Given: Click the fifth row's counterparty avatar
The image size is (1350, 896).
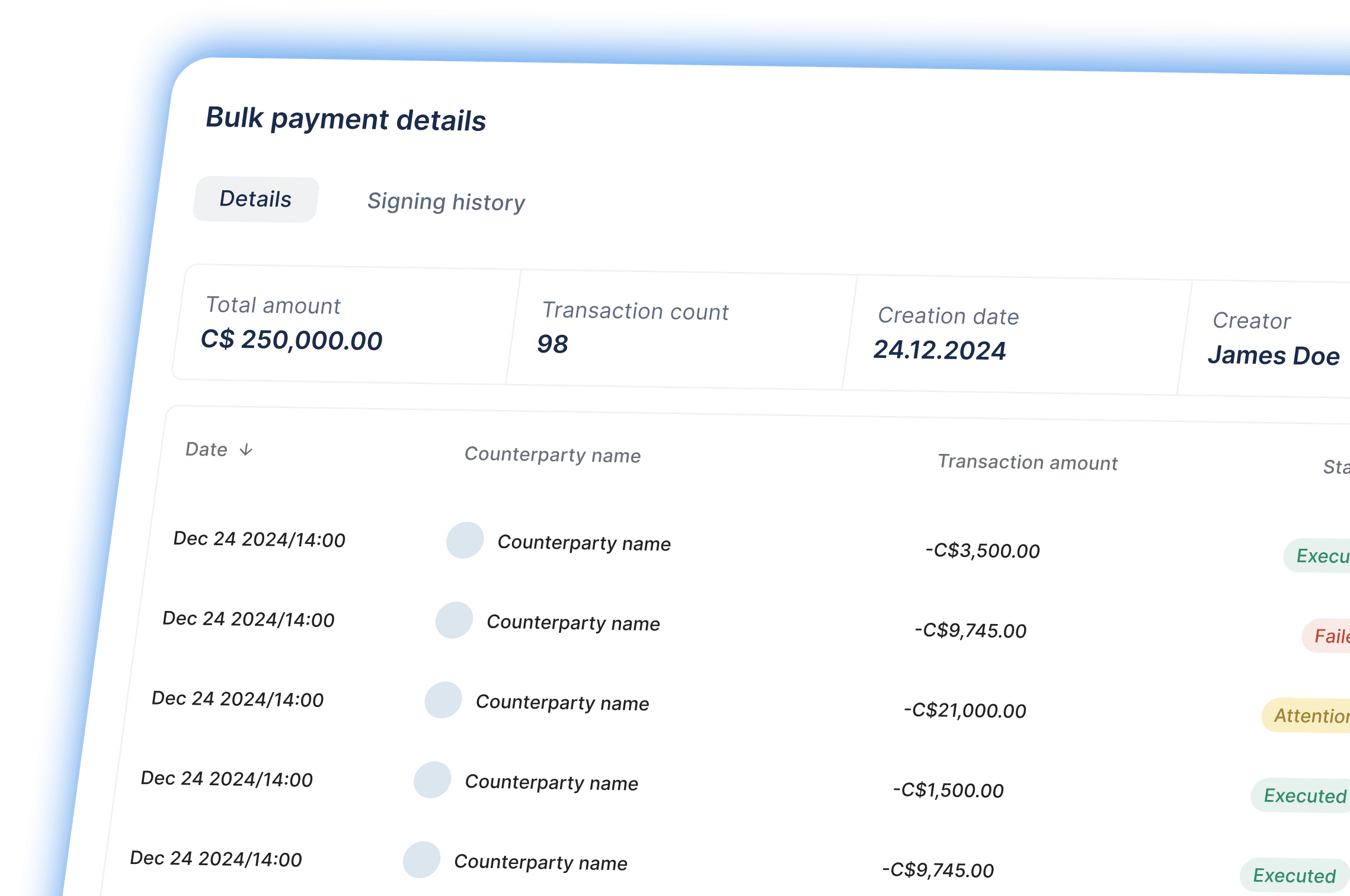Looking at the screenshot, I should click(x=421, y=860).
